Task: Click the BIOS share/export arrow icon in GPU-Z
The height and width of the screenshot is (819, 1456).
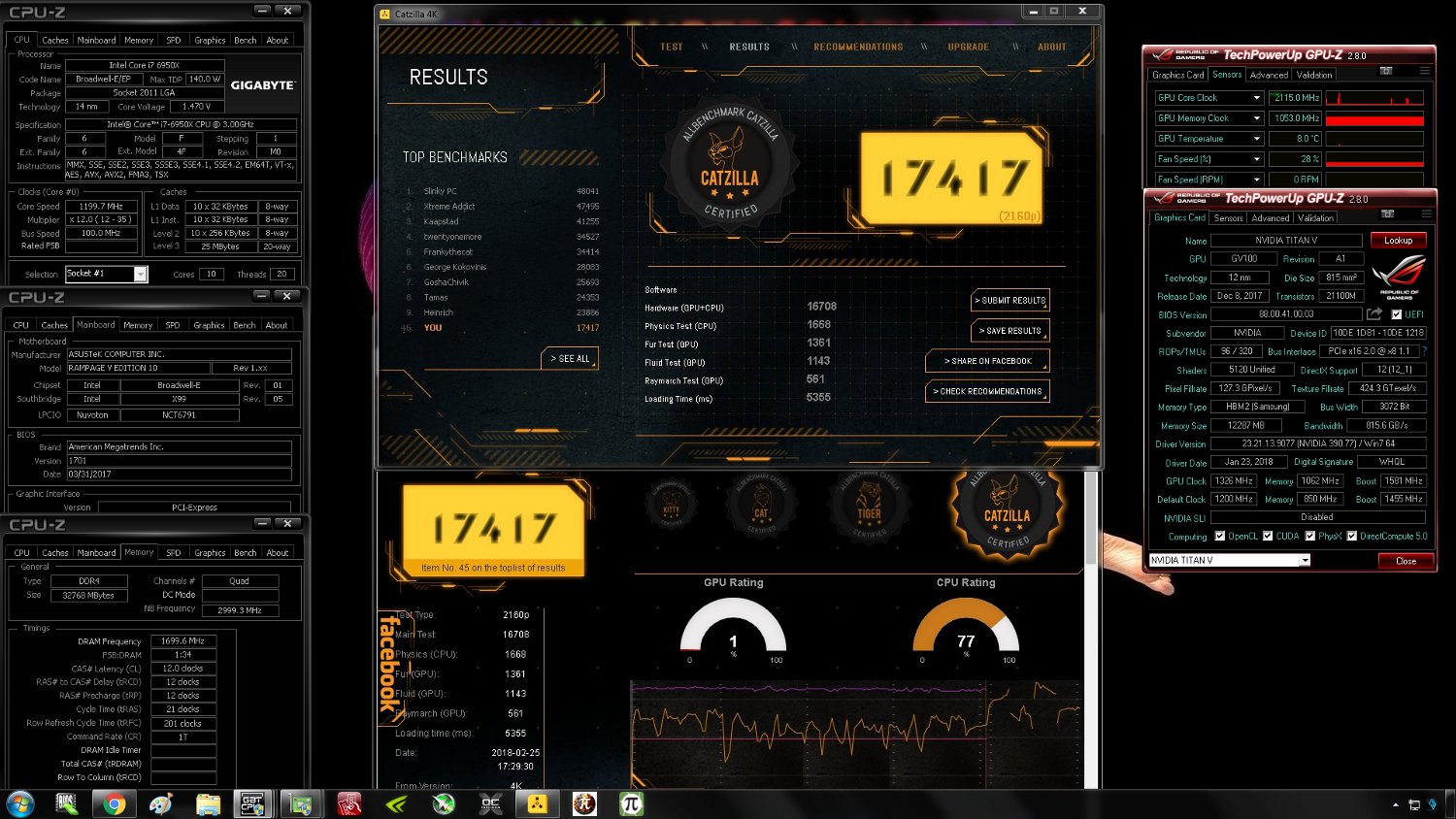Action: click(1374, 313)
